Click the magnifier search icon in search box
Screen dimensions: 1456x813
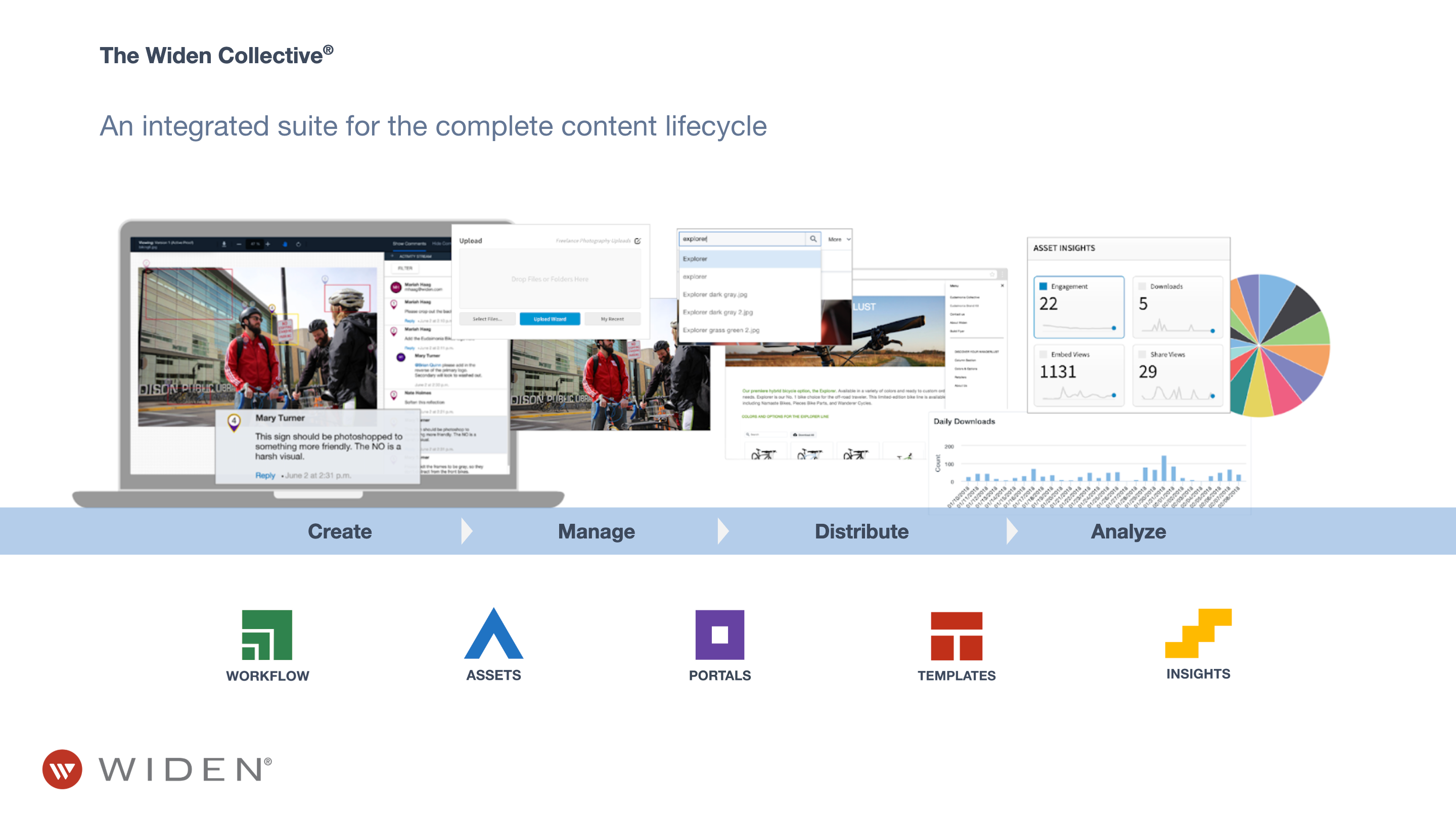click(813, 239)
